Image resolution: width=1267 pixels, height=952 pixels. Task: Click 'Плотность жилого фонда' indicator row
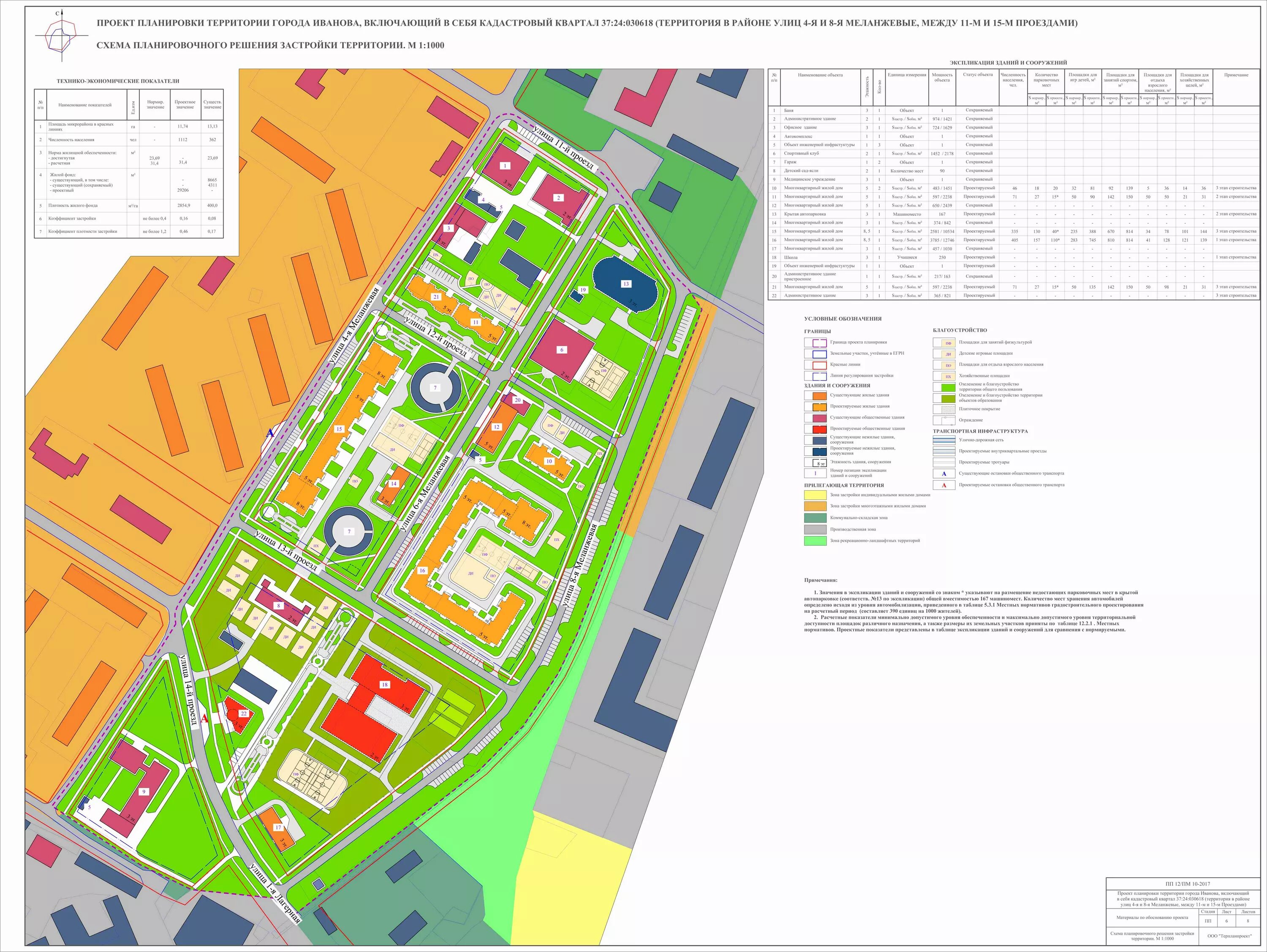tap(129, 206)
